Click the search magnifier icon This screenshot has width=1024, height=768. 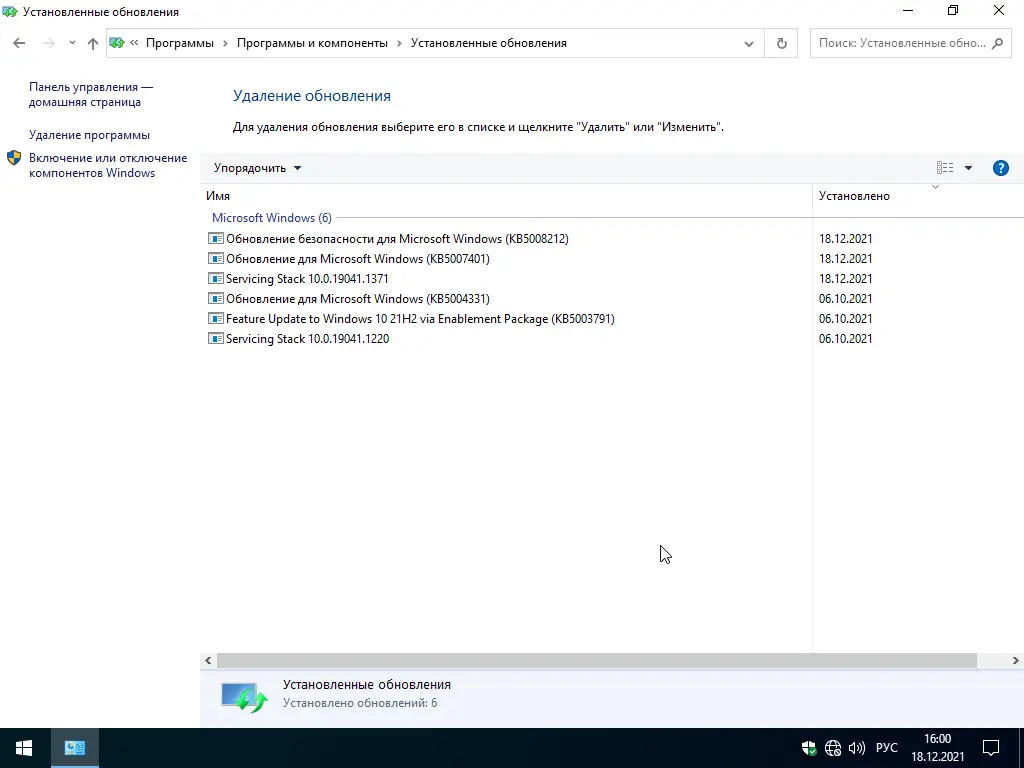click(x=997, y=43)
